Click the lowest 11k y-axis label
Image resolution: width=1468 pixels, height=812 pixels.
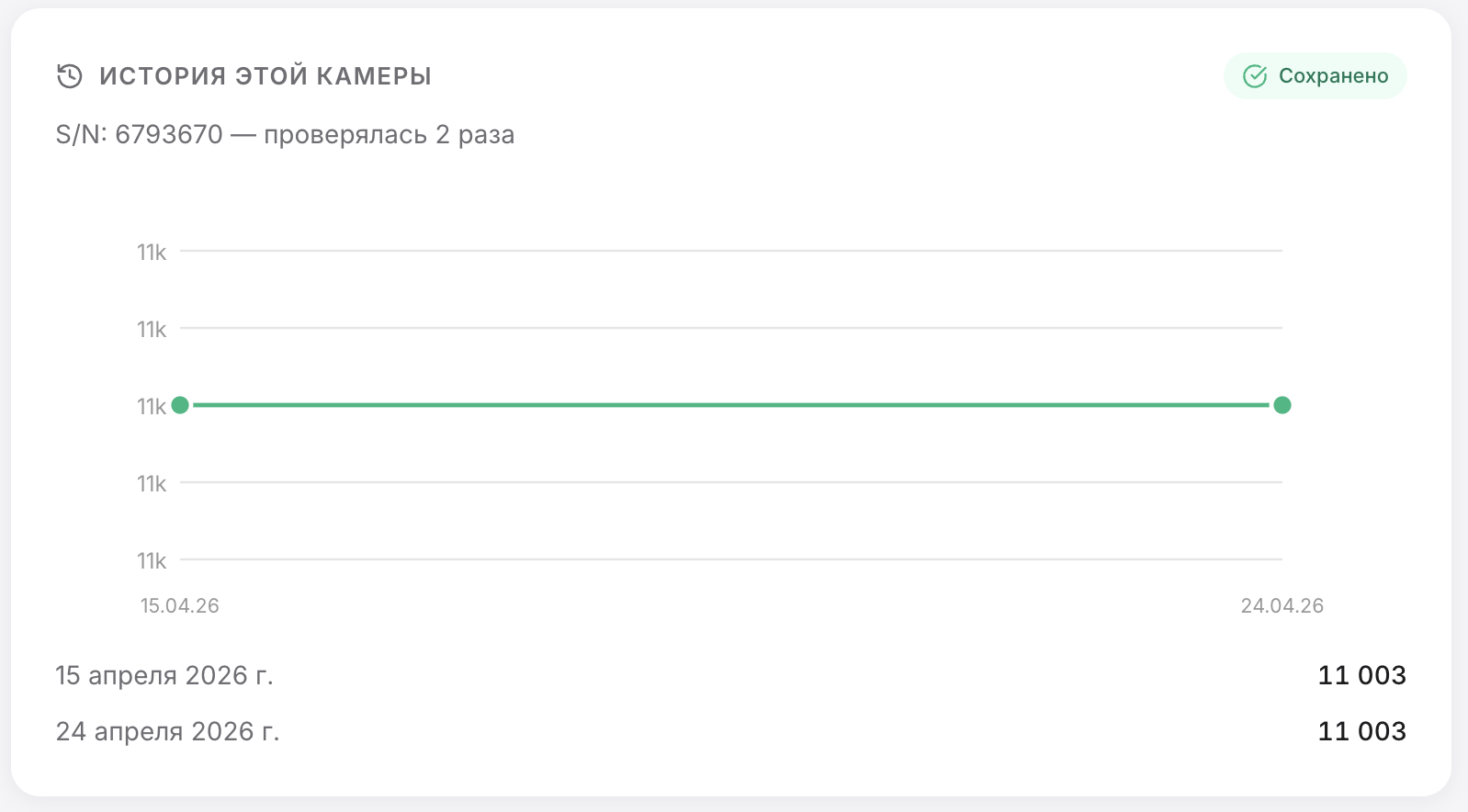point(152,560)
